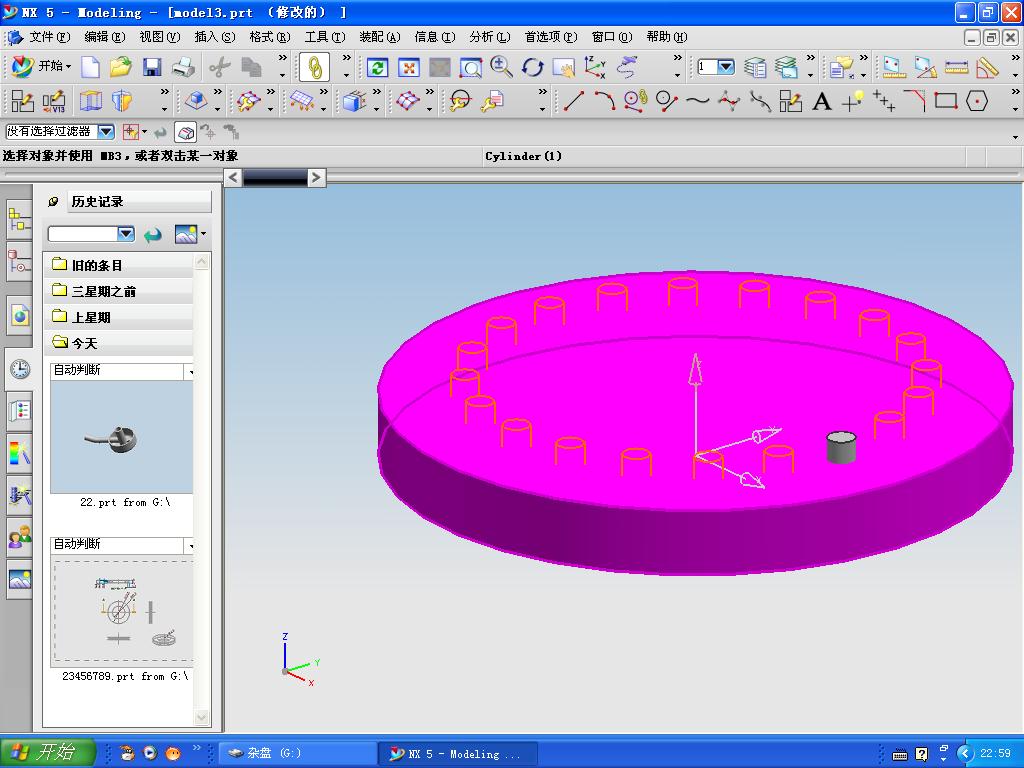Open the 开始 application start dropdown
This screenshot has height=768, width=1024.
[42, 66]
